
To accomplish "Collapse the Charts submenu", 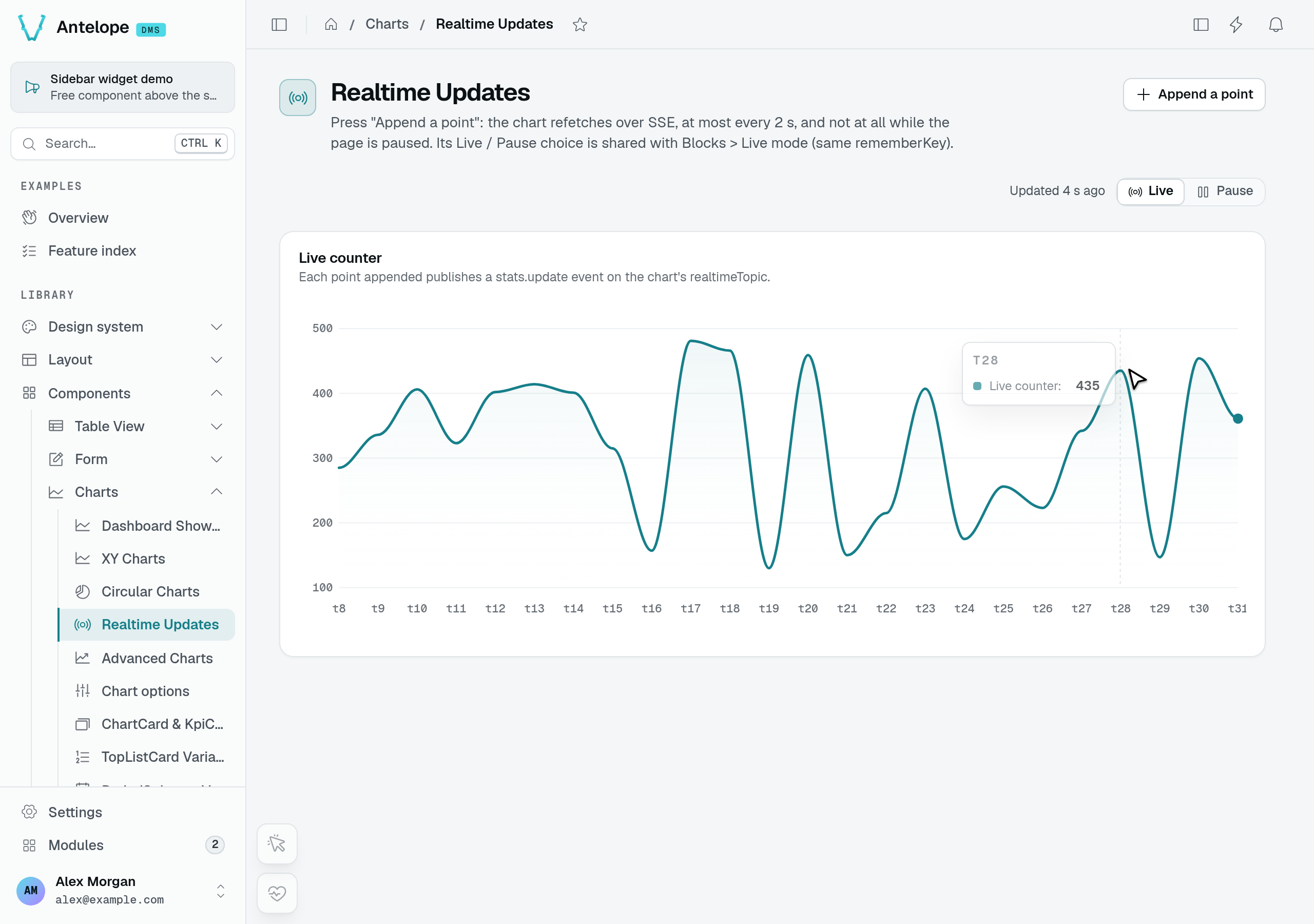I will [136, 492].
